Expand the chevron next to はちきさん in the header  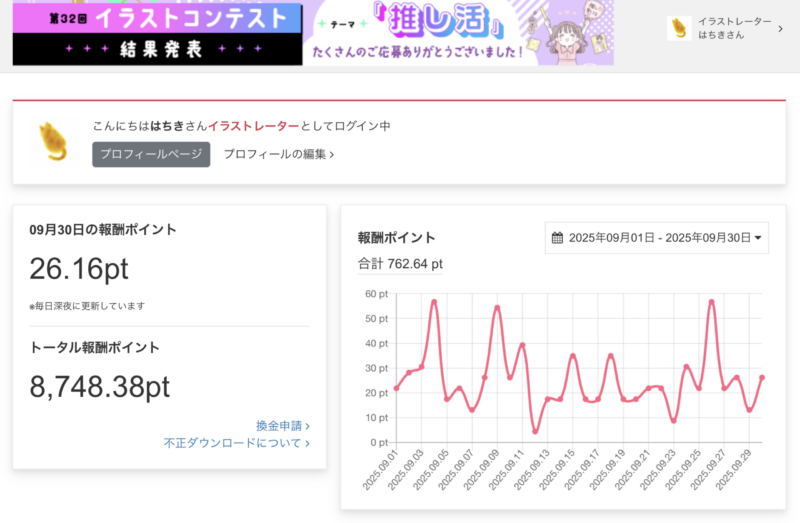click(780, 29)
